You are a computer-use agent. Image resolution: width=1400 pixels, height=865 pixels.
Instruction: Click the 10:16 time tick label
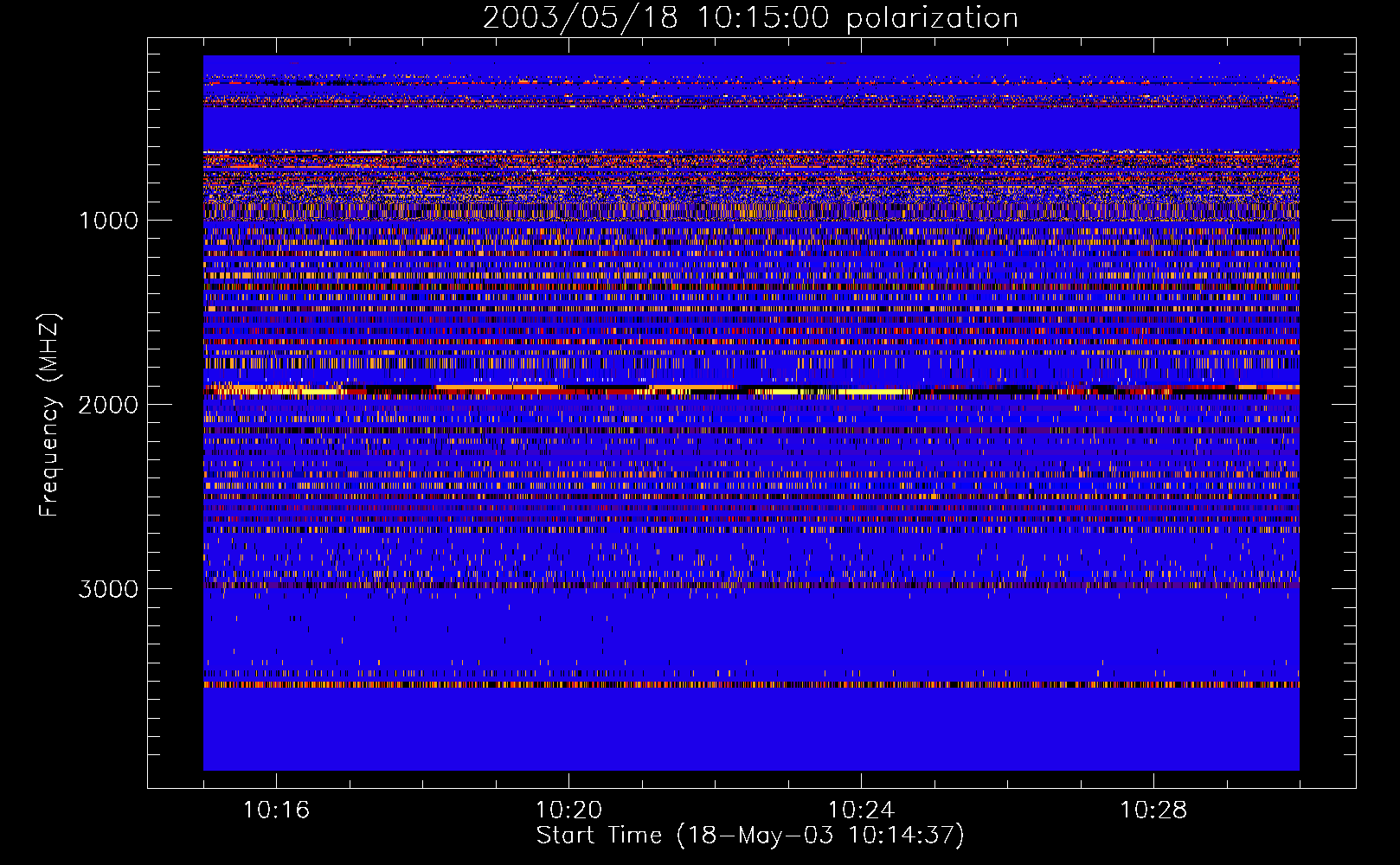click(276, 810)
